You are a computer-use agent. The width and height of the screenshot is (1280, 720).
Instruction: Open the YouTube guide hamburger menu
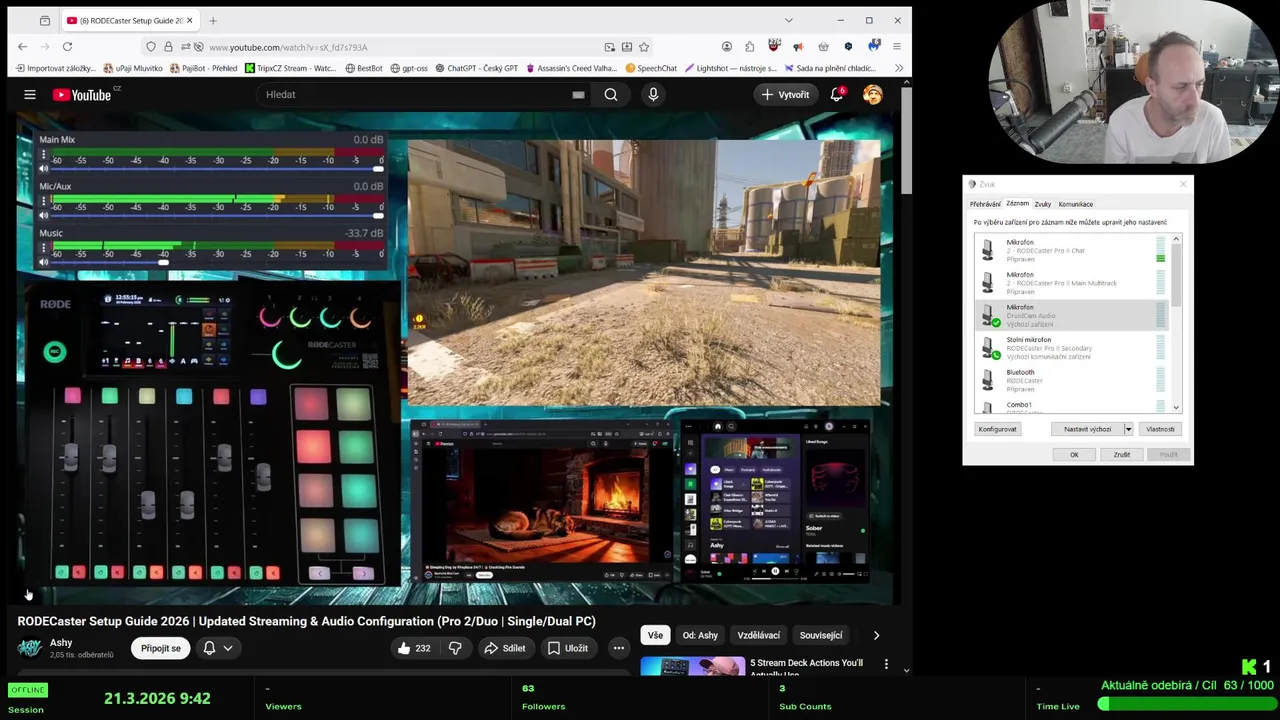tap(30, 94)
